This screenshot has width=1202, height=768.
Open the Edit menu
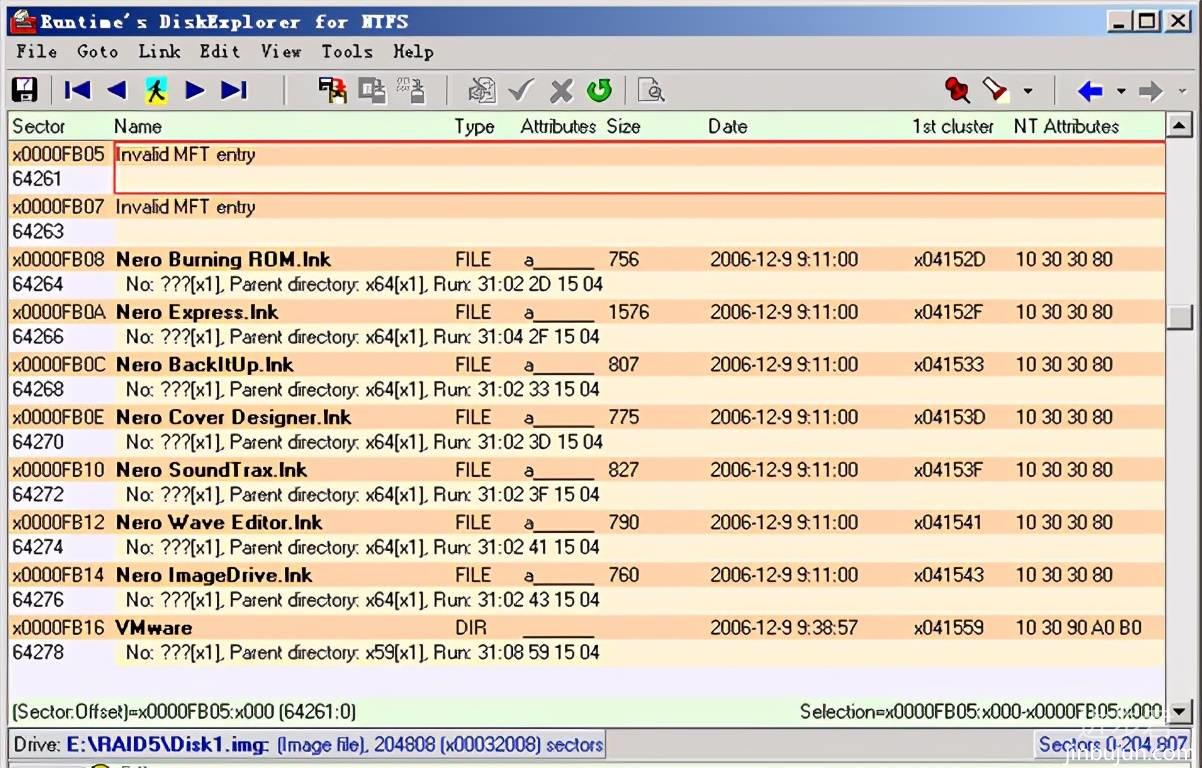(x=219, y=51)
